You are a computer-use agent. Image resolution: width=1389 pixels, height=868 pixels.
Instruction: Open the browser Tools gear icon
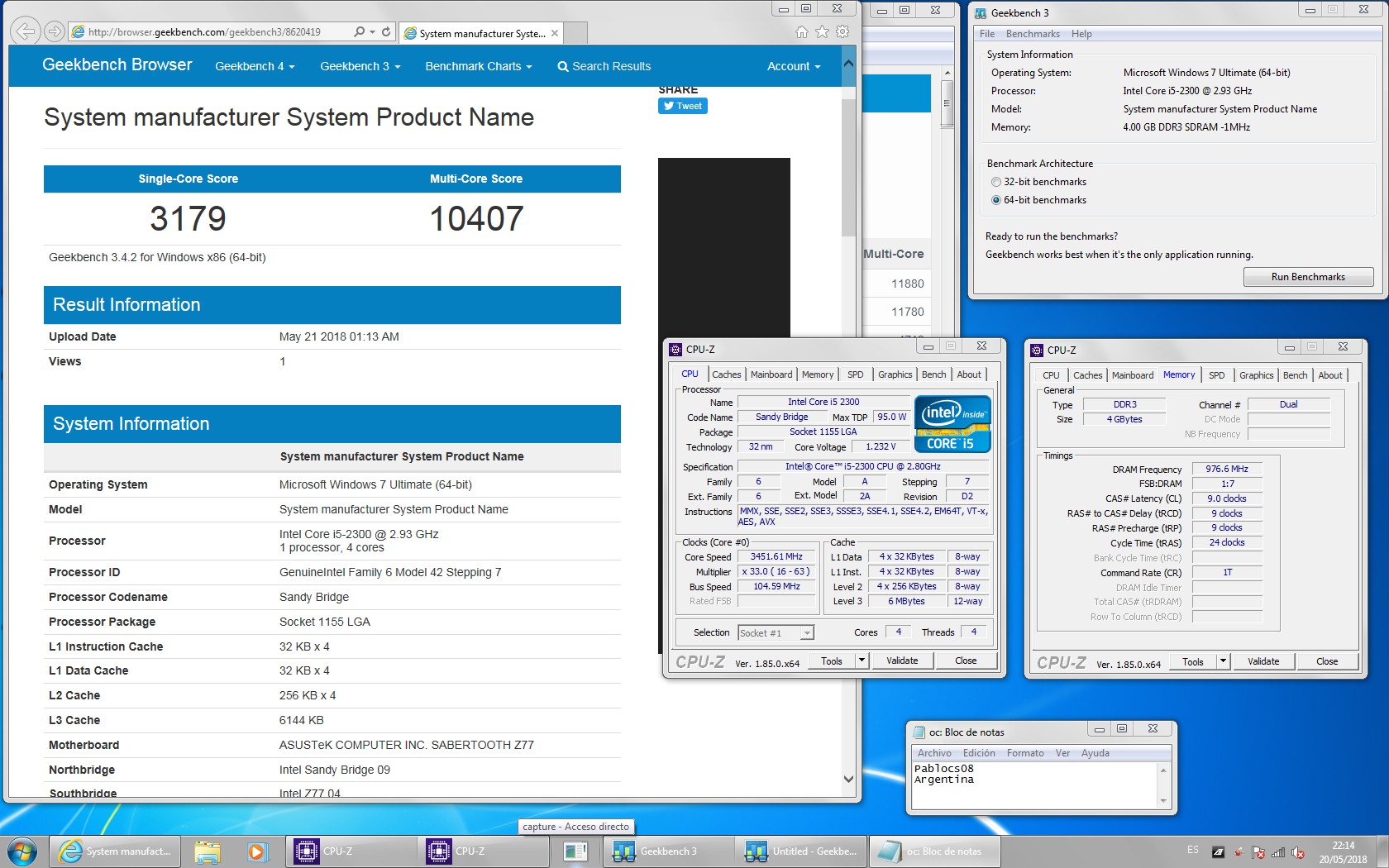[x=842, y=32]
